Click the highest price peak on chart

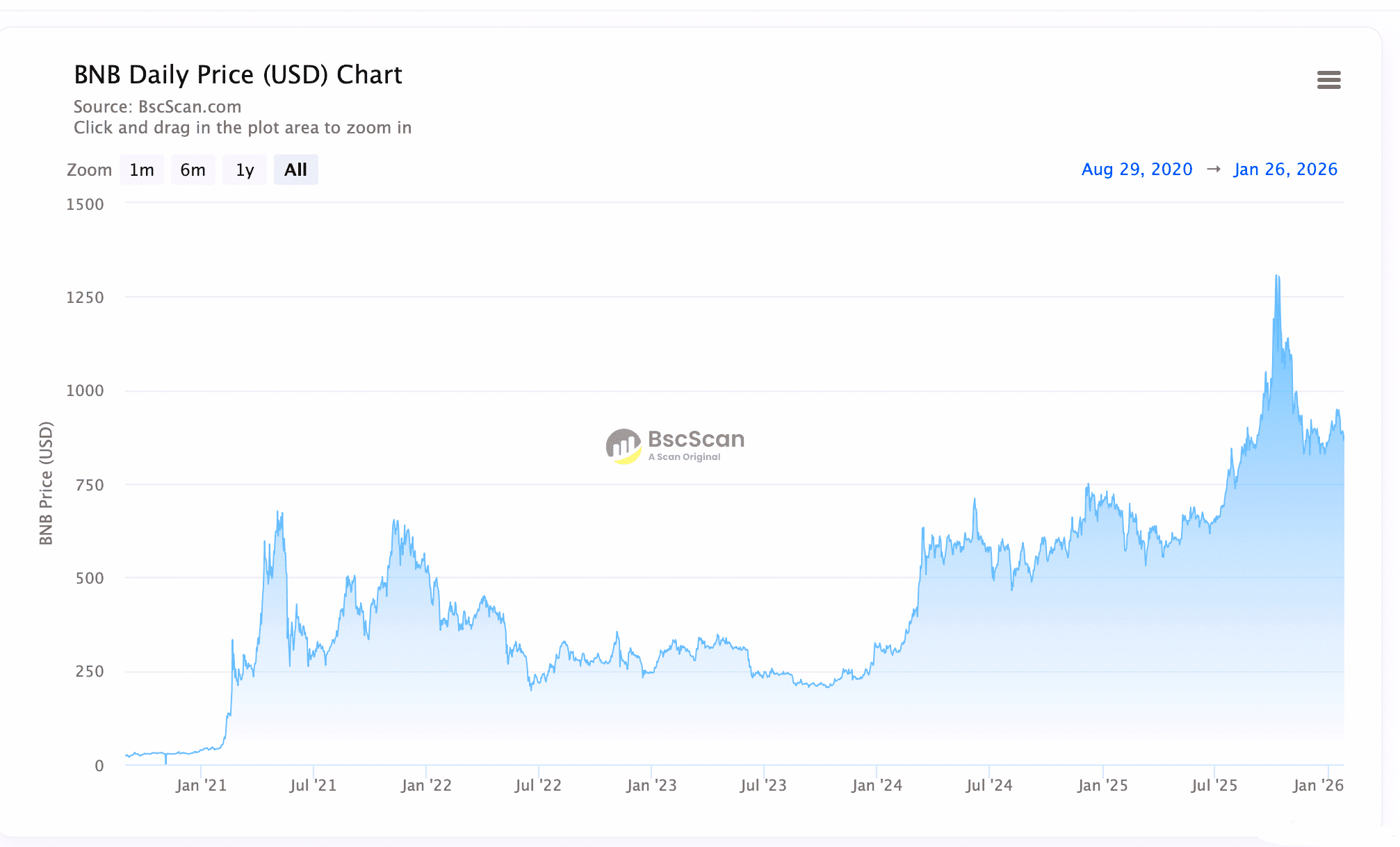click(x=1277, y=277)
